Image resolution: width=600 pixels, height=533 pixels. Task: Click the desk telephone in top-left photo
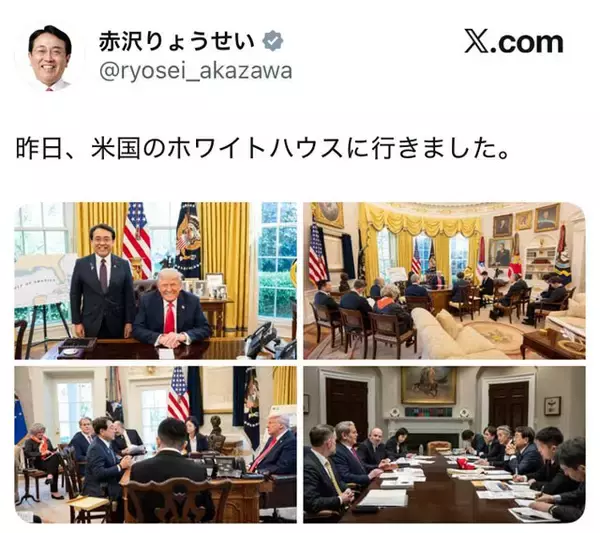264,339
